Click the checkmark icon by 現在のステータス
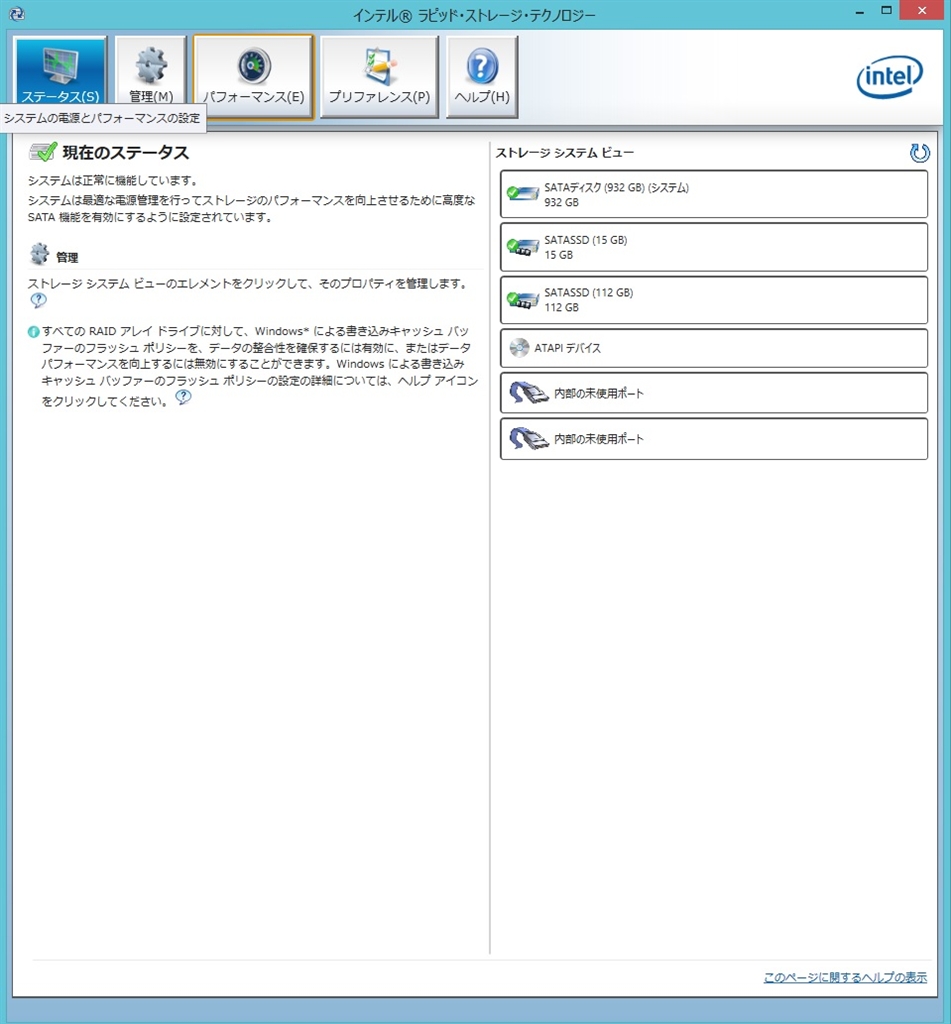951x1024 pixels. (43, 152)
